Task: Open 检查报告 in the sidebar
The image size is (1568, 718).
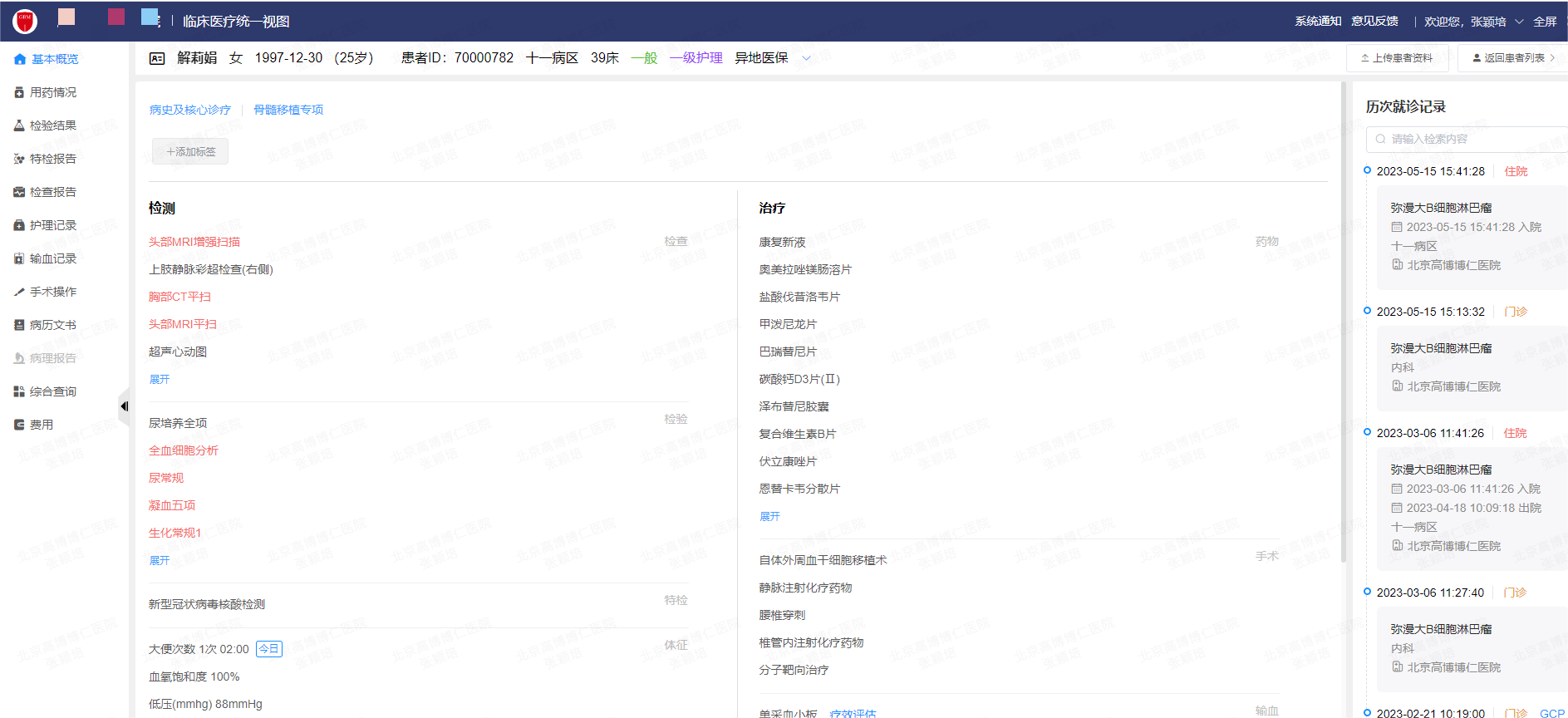Action: click(53, 192)
